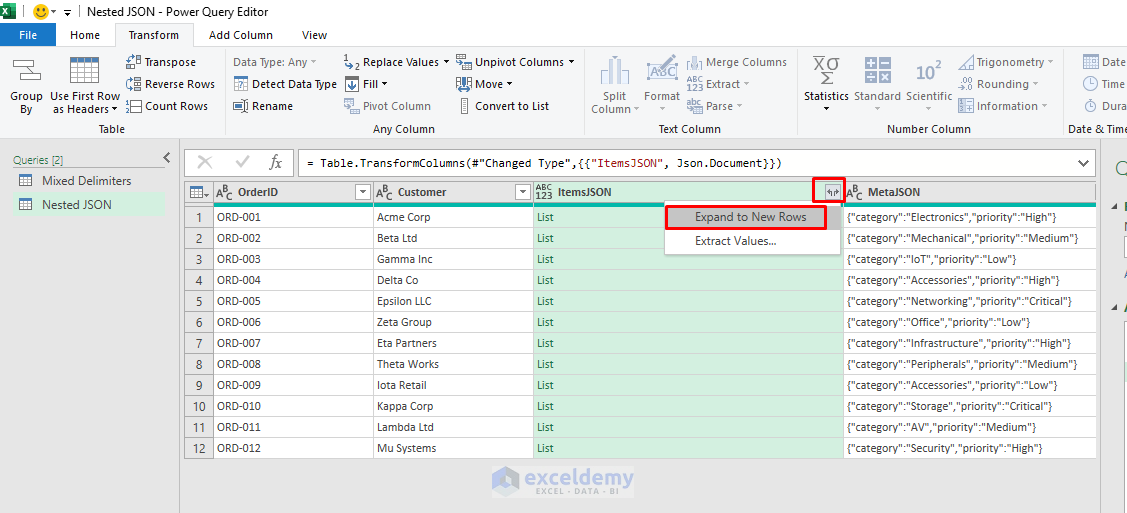Image resolution: width=1127 pixels, height=513 pixels.
Task: Switch to the Add Column tab
Action: [241, 34]
